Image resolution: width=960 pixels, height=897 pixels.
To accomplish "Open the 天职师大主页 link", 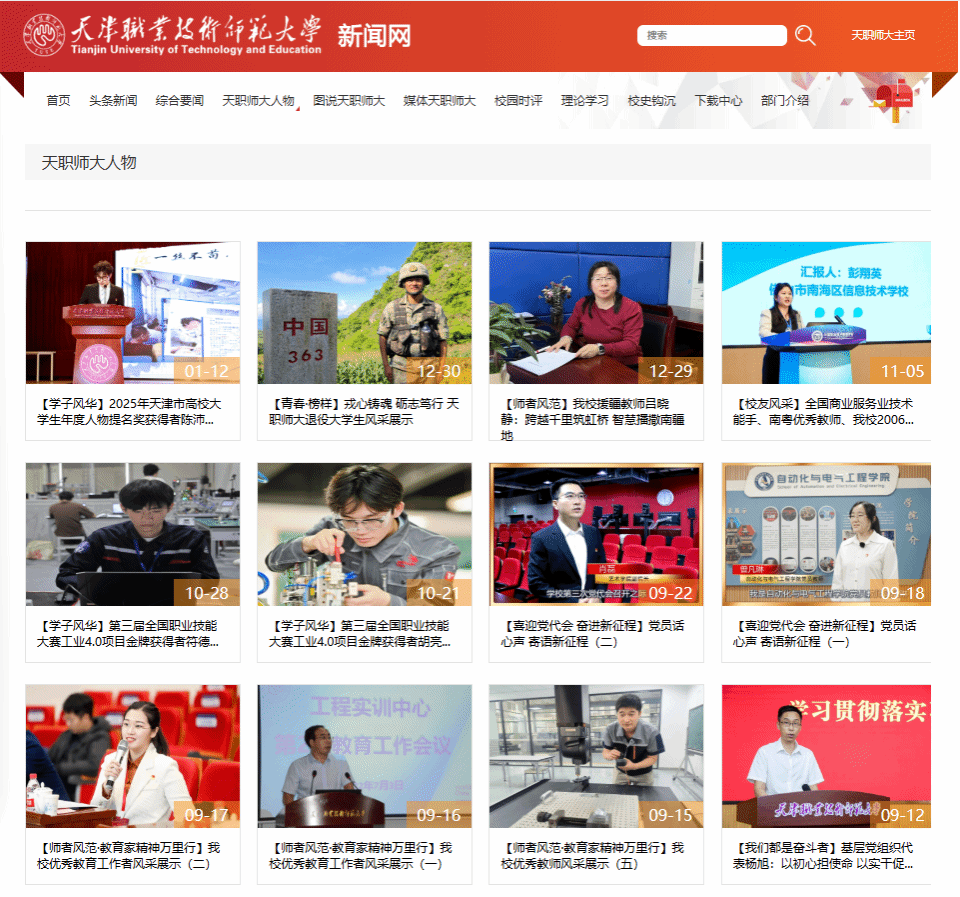I will (882, 35).
